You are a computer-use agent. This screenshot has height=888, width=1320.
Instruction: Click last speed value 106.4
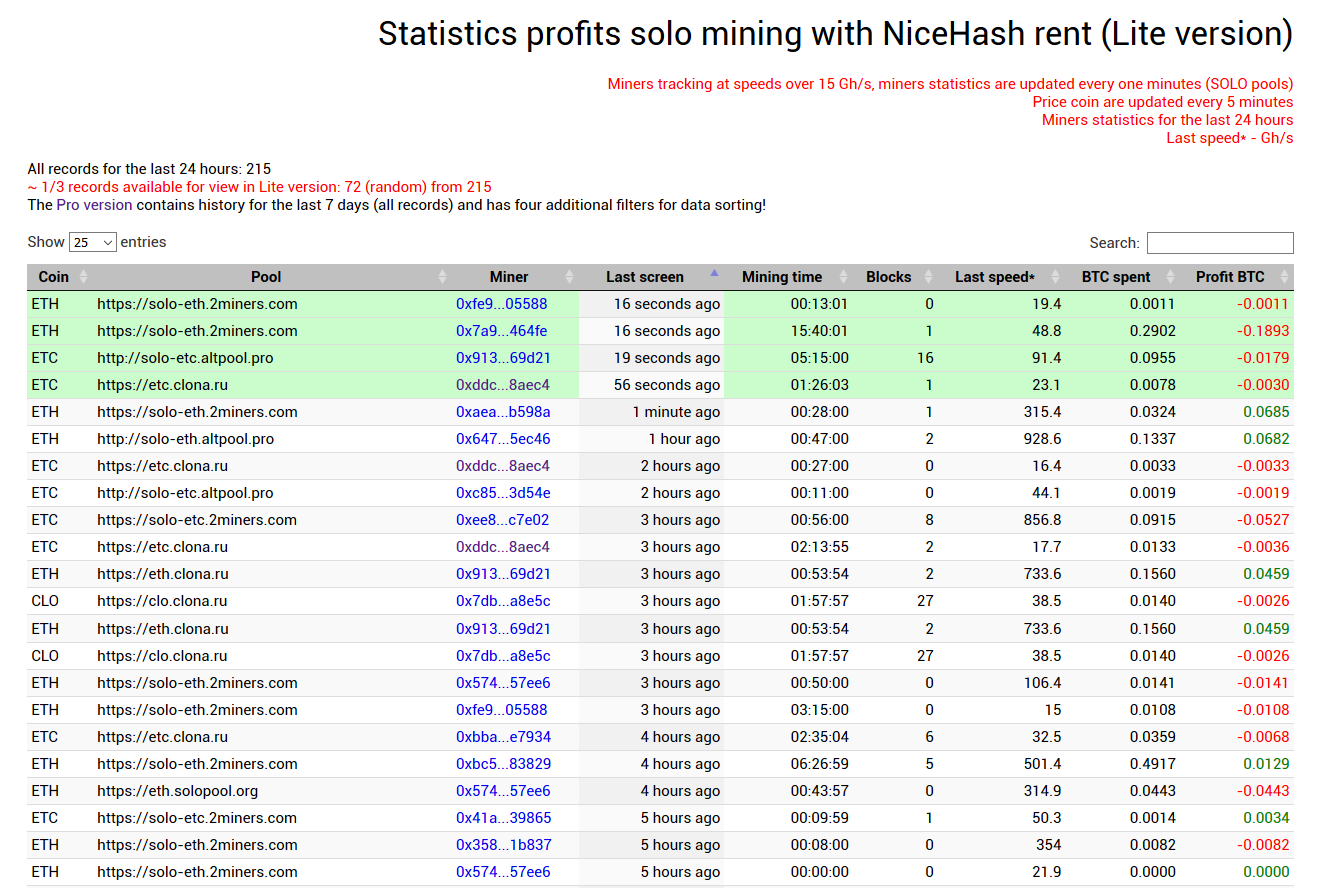[x=1042, y=683]
